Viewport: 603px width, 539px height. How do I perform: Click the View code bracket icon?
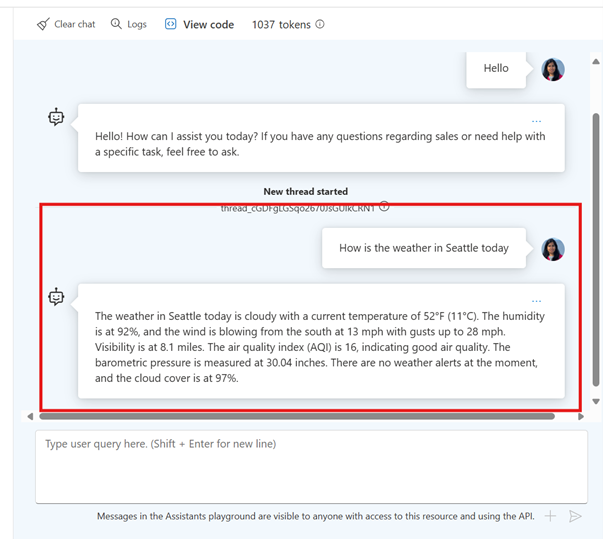(x=170, y=24)
